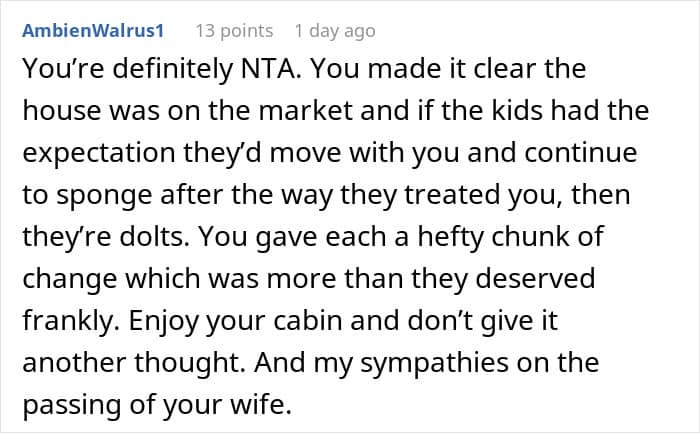Click the 13 points score label
This screenshot has height=433, width=700.
point(234,31)
